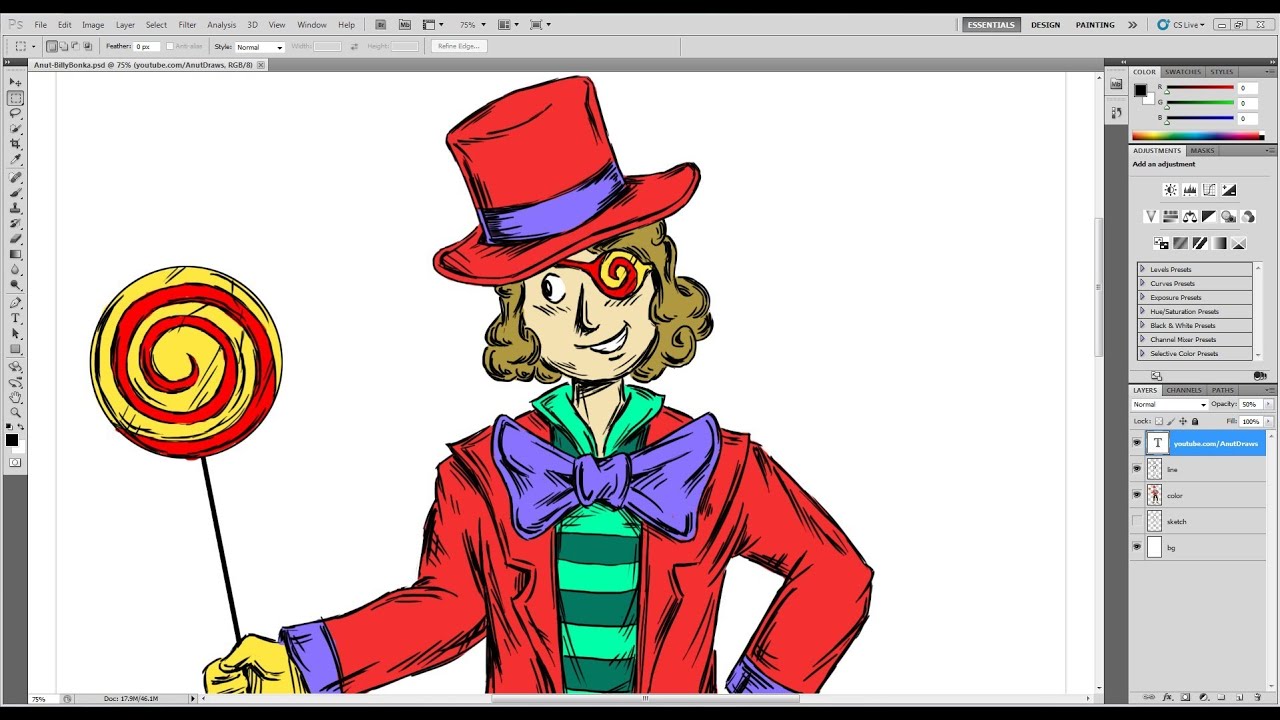Open the Filter menu
1280x720 pixels.
pyautogui.click(x=187, y=24)
